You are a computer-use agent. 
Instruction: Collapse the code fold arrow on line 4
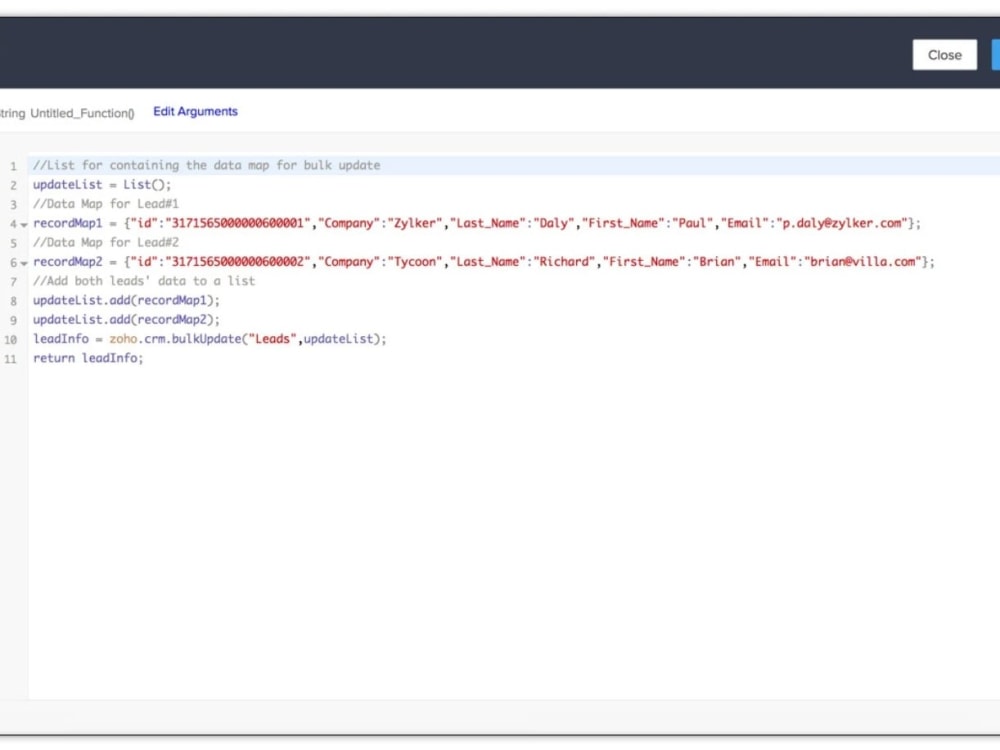(23, 223)
